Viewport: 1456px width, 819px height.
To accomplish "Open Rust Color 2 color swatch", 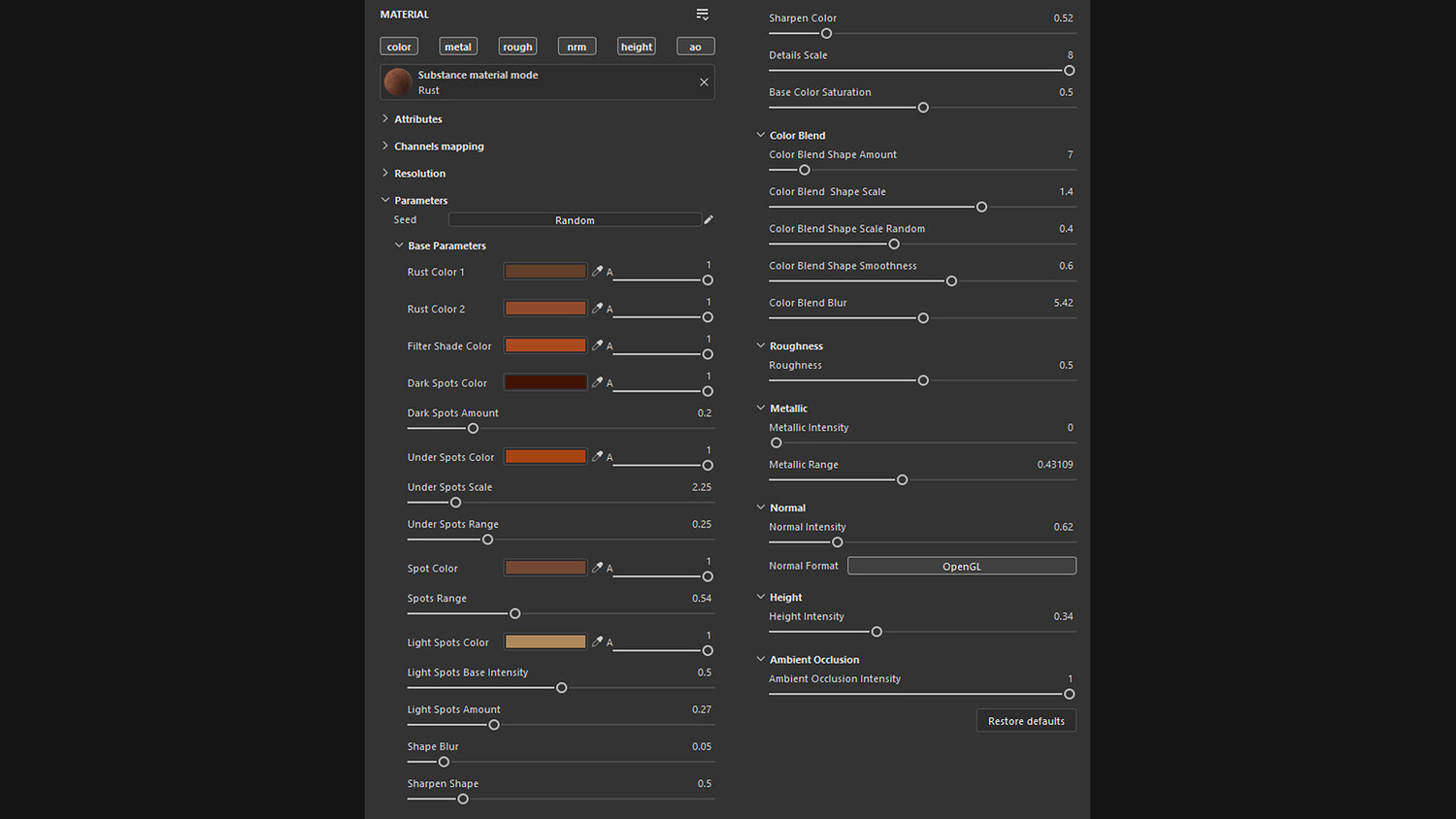I will (545, 309).
